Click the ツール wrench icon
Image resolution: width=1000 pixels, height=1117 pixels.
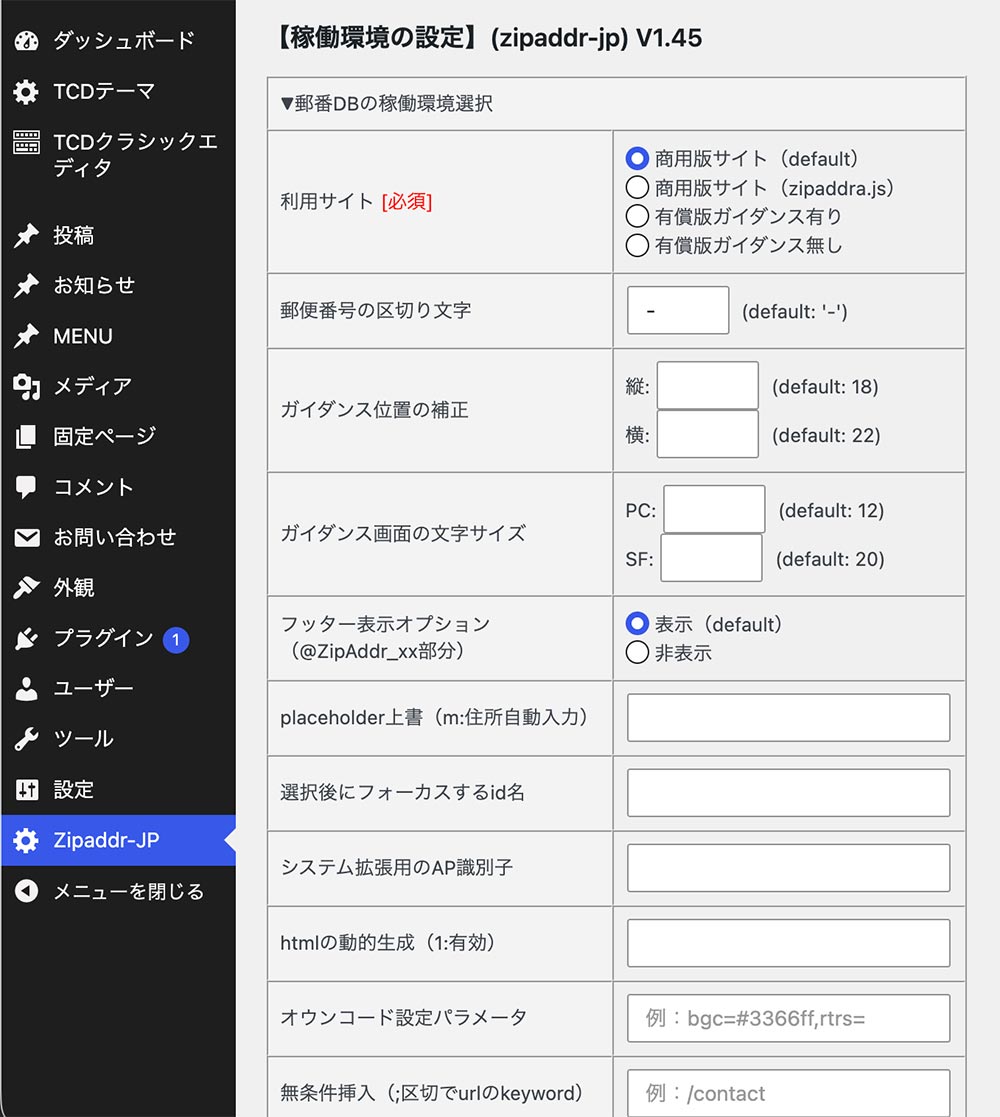[x=26, y=739]
